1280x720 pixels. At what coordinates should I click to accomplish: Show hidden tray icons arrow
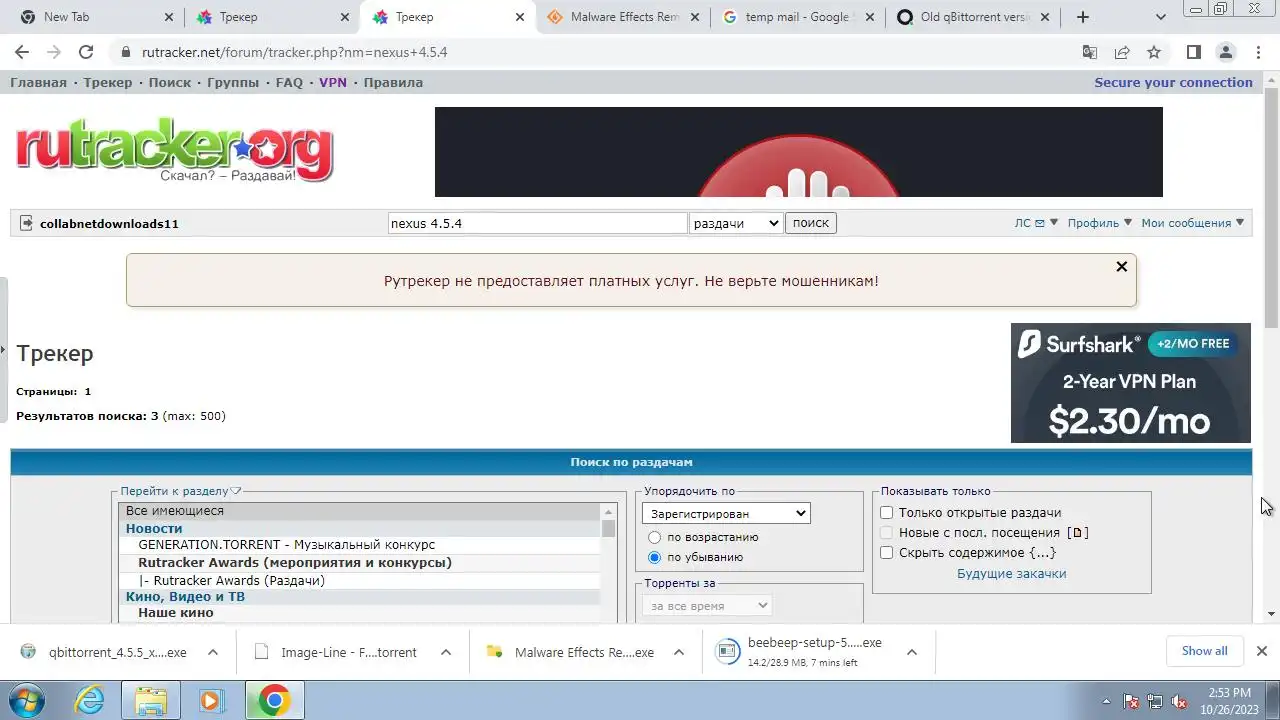tap(1106, 701)
